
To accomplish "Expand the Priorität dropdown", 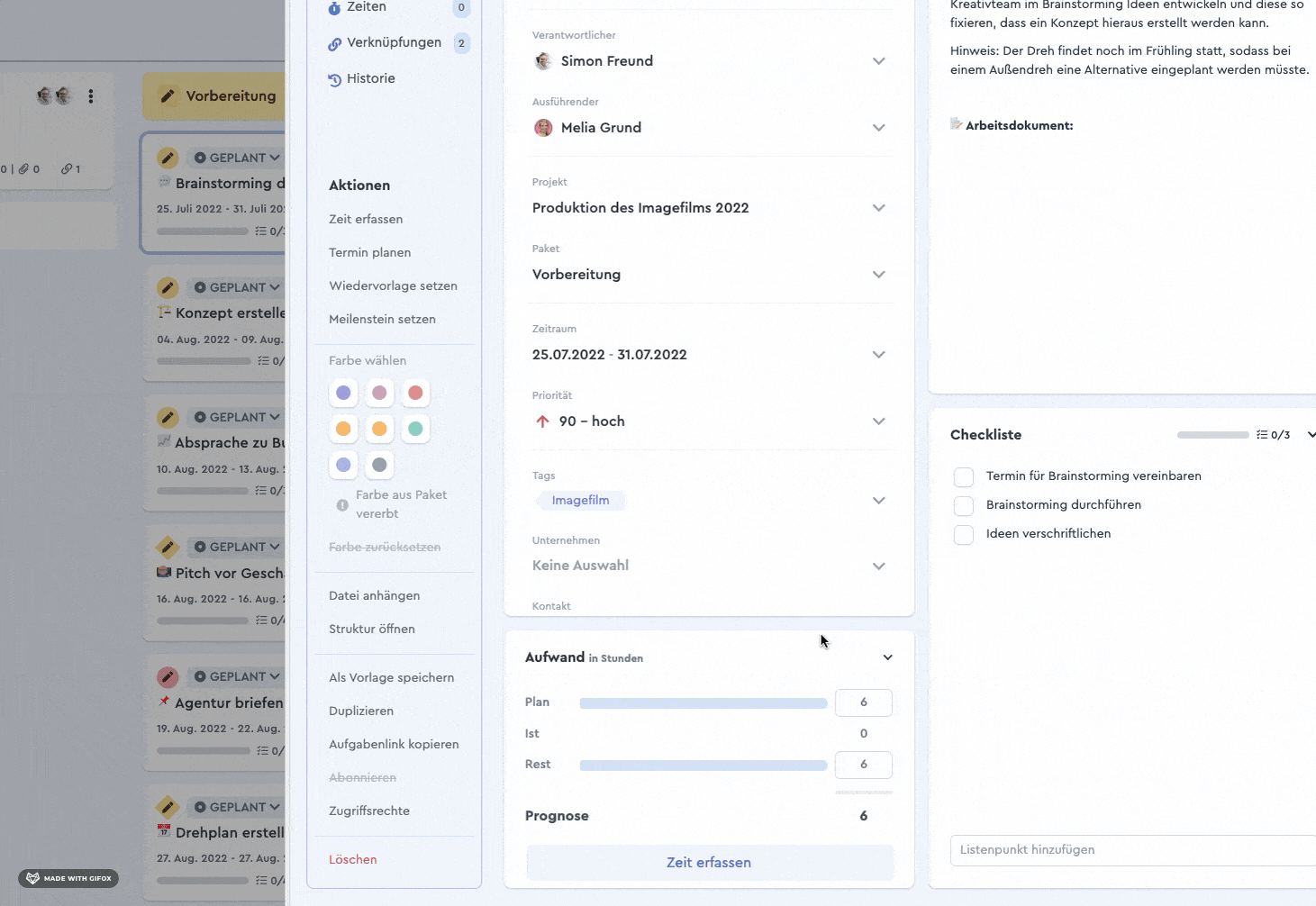I will coord(879,421).
